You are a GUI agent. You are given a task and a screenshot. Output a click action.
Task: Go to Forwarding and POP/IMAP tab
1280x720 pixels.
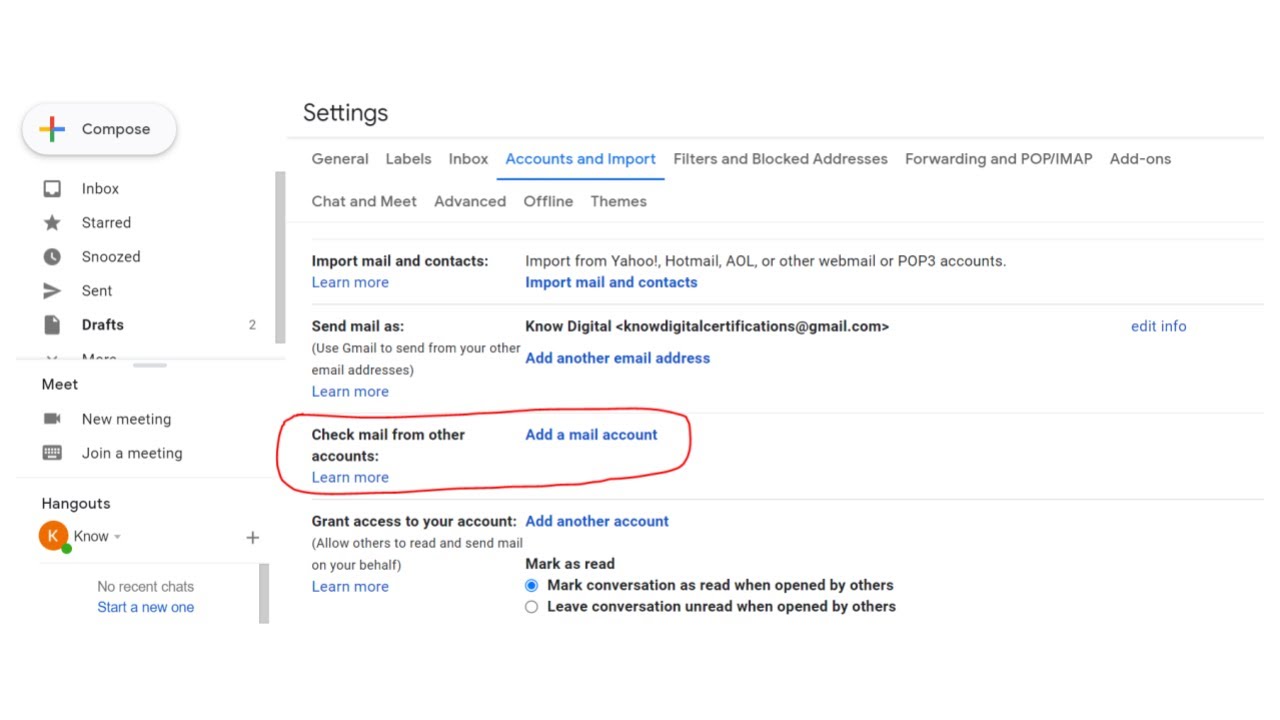coord(999,159)
